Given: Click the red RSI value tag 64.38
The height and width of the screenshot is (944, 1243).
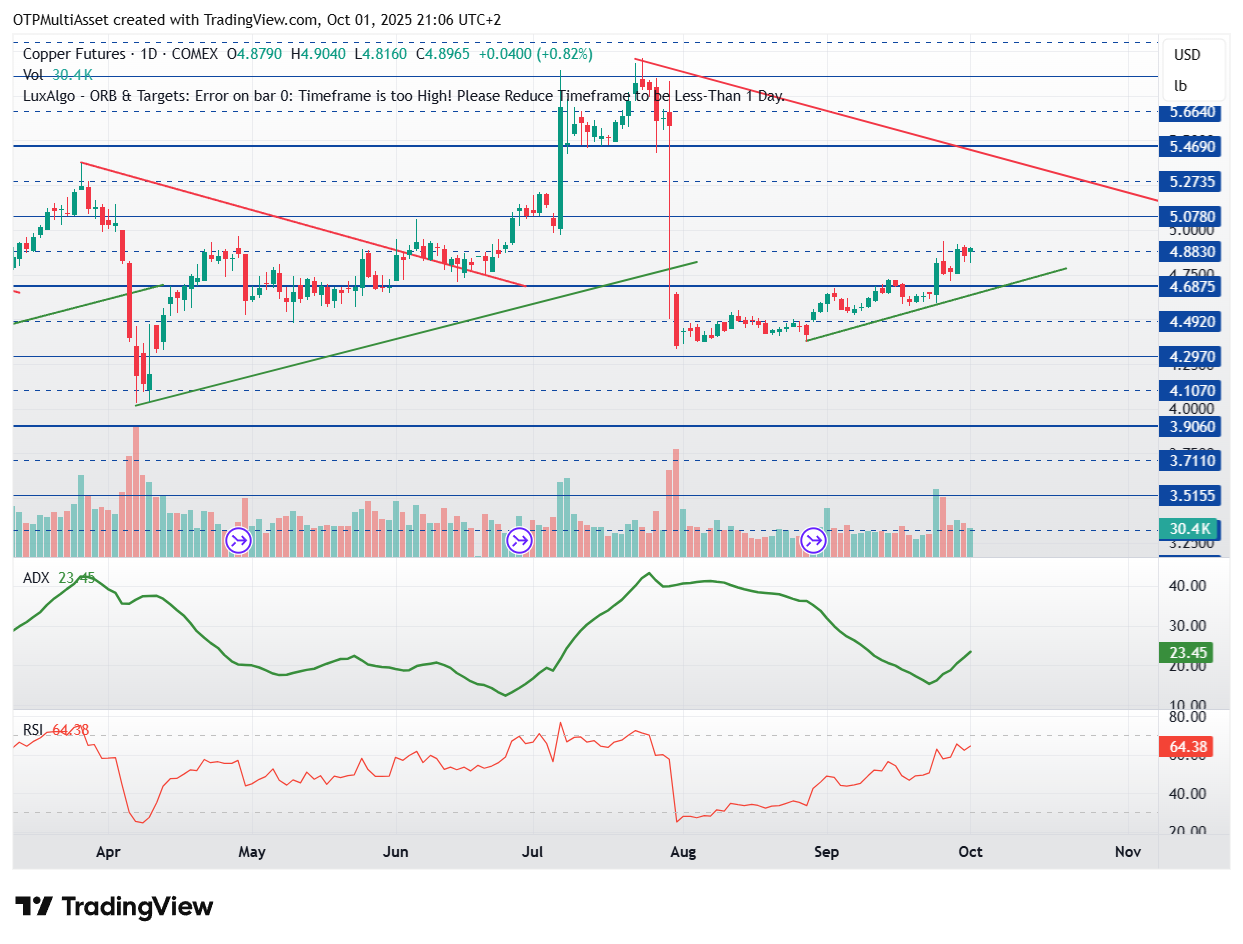Looking at the screenshot, I should tap(1187, 746).
